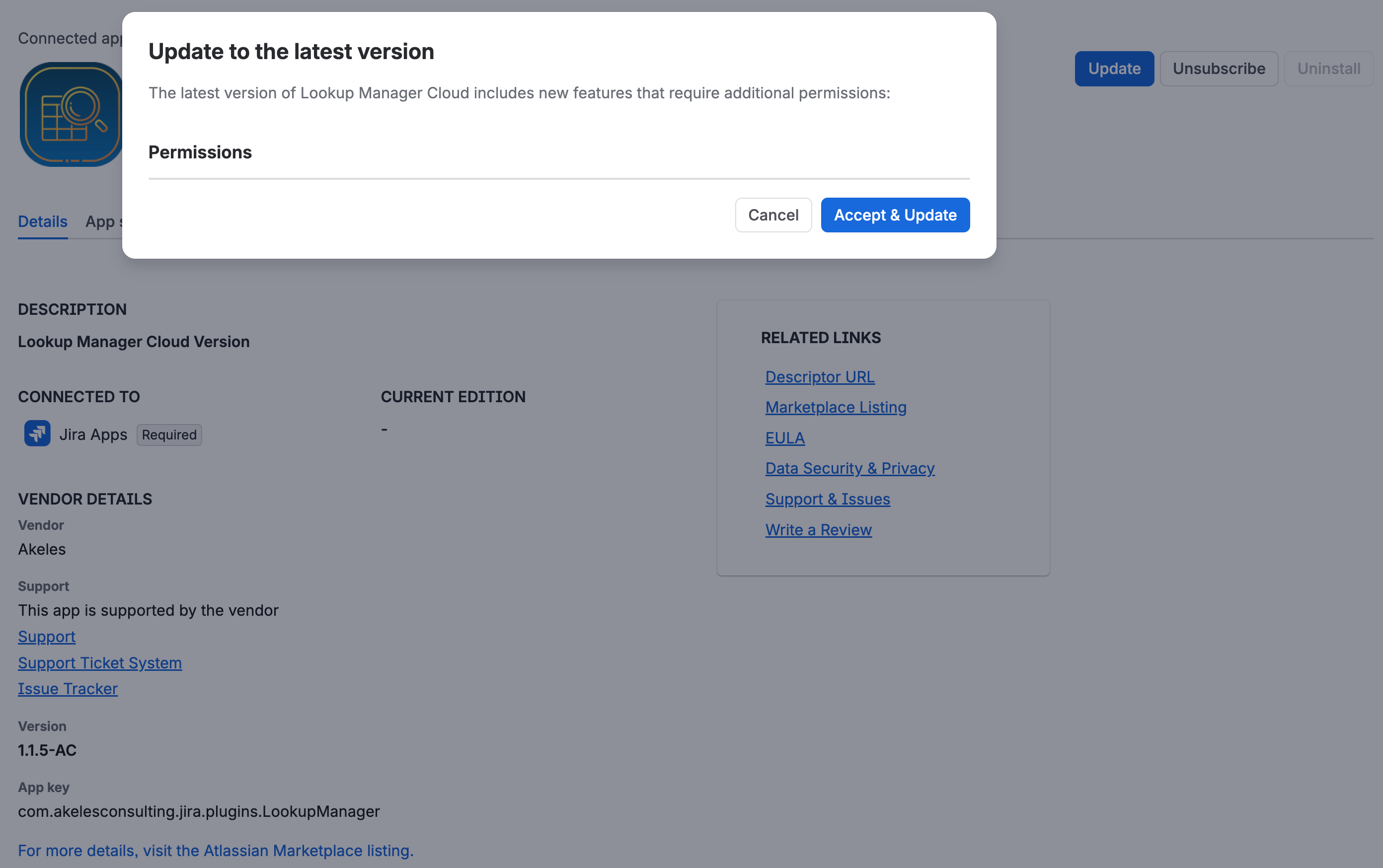Screen dimensions: 1383x868
Task: Open the EULA link
Action: tap(784, 438)
